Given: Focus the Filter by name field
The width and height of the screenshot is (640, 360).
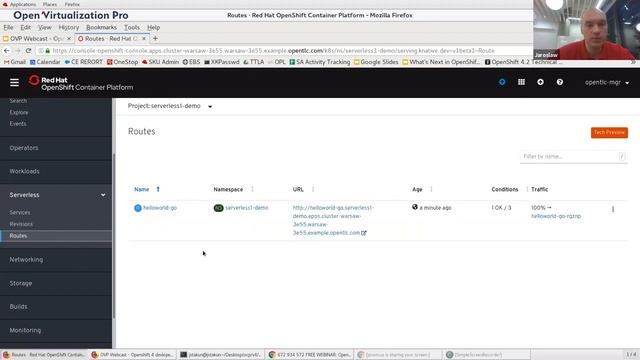Looking at the screenshot, I should [x=573, y=157].
